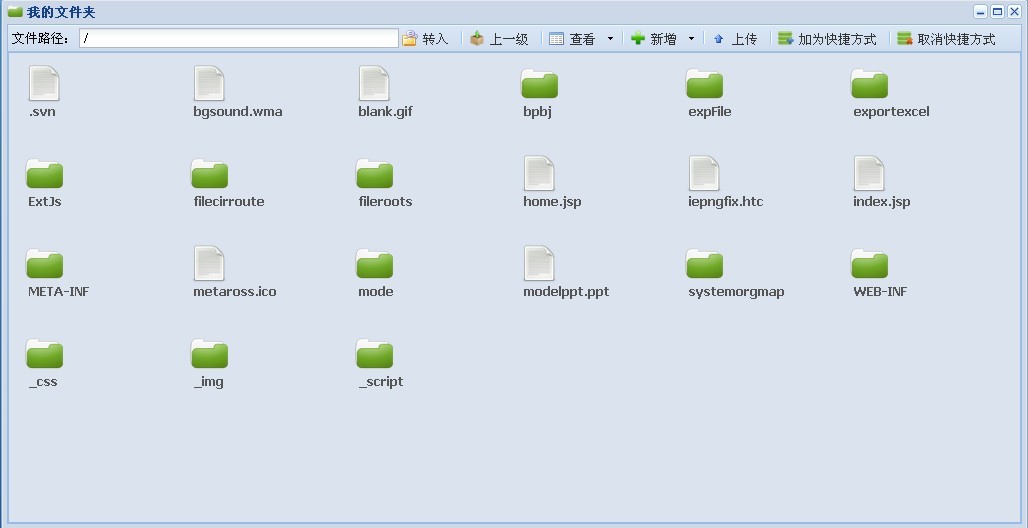Click the modelppt.ppt name label
Screen dimensions: 1028x528
(x=566, y=291)
